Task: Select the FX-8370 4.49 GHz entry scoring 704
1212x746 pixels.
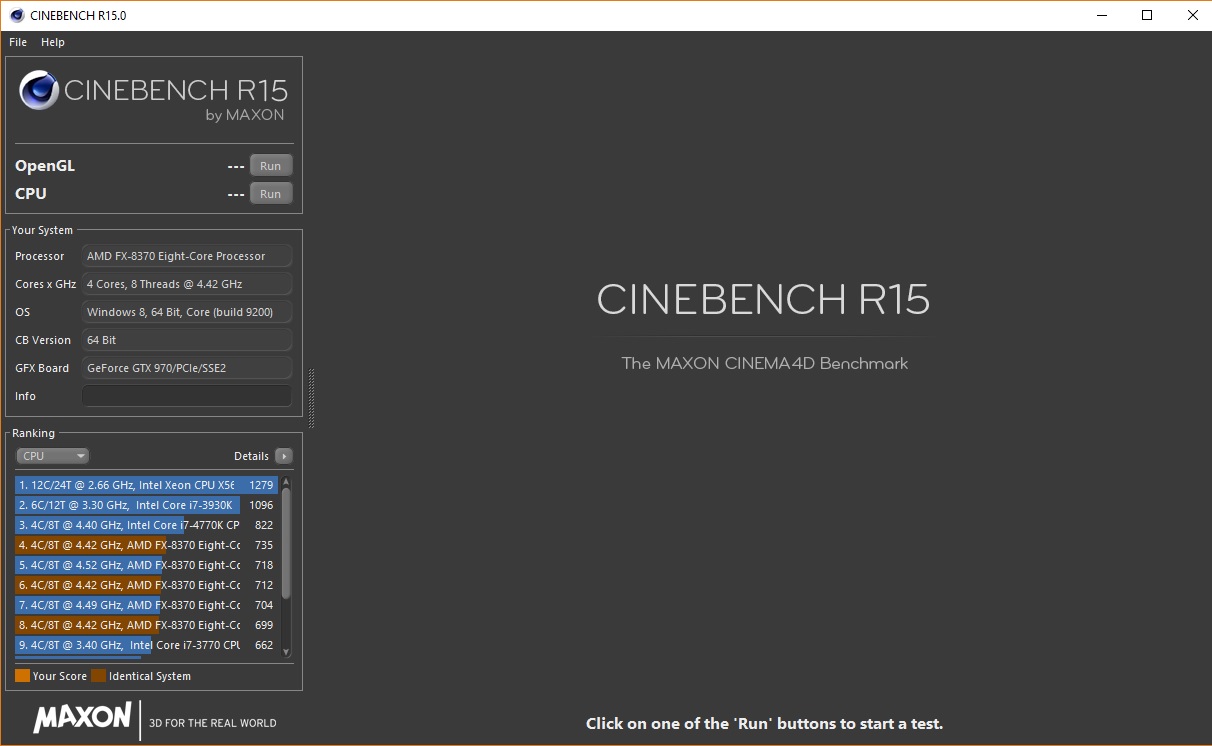Action: pyautogui.click(x=146, y=605)
